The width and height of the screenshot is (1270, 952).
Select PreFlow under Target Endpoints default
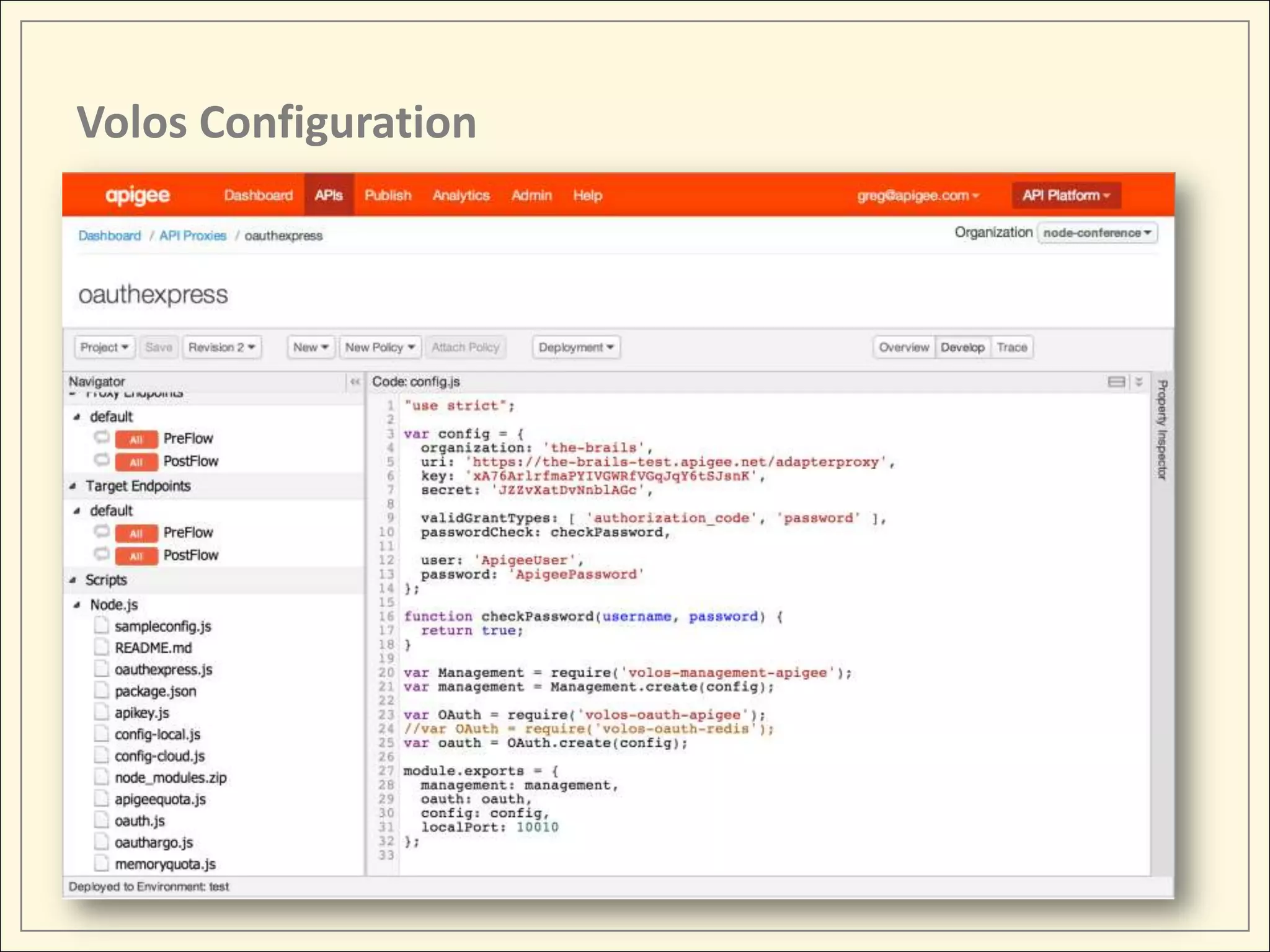coord(188,532)
